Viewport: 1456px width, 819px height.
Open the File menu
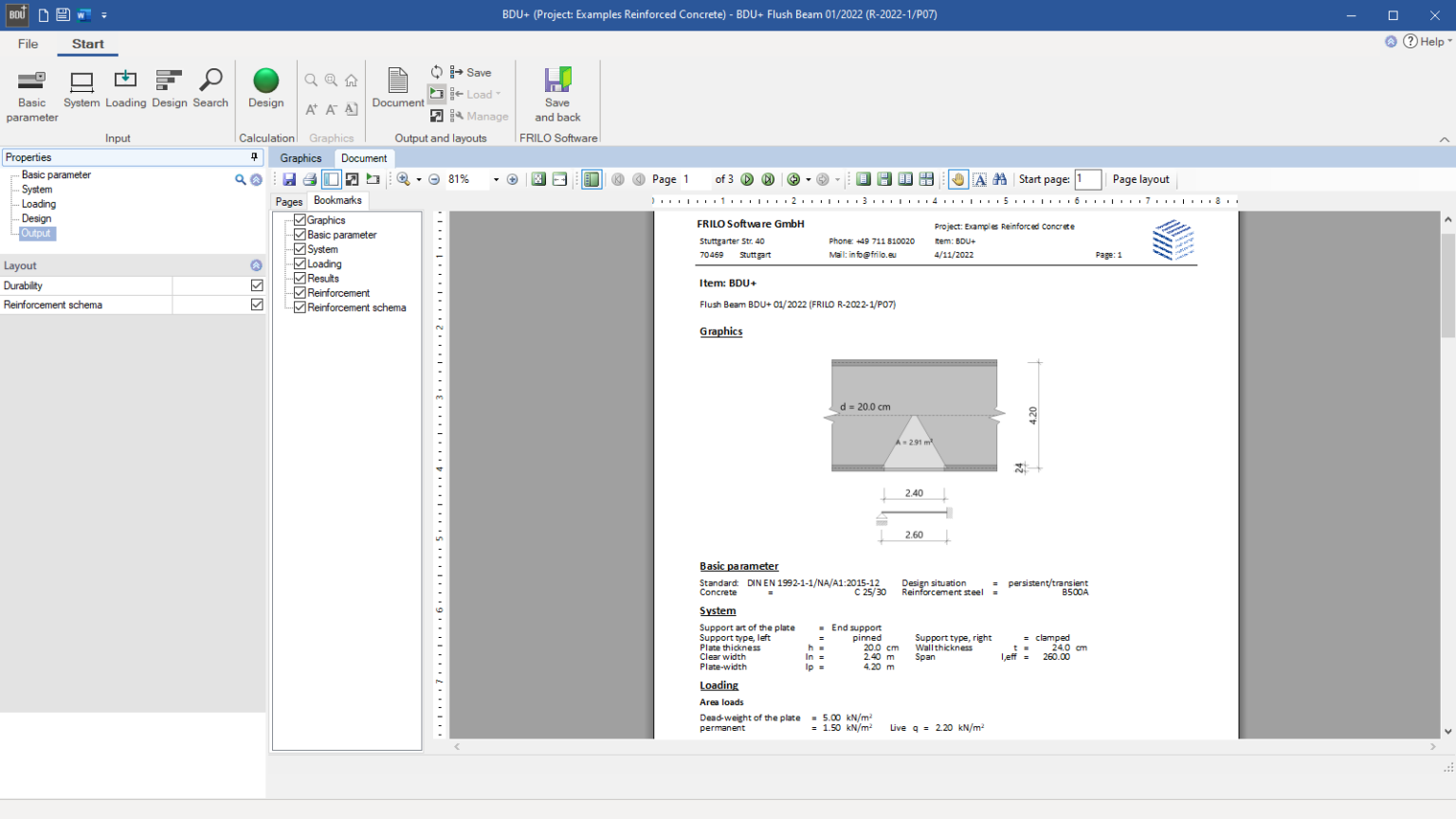click(28, 44)
